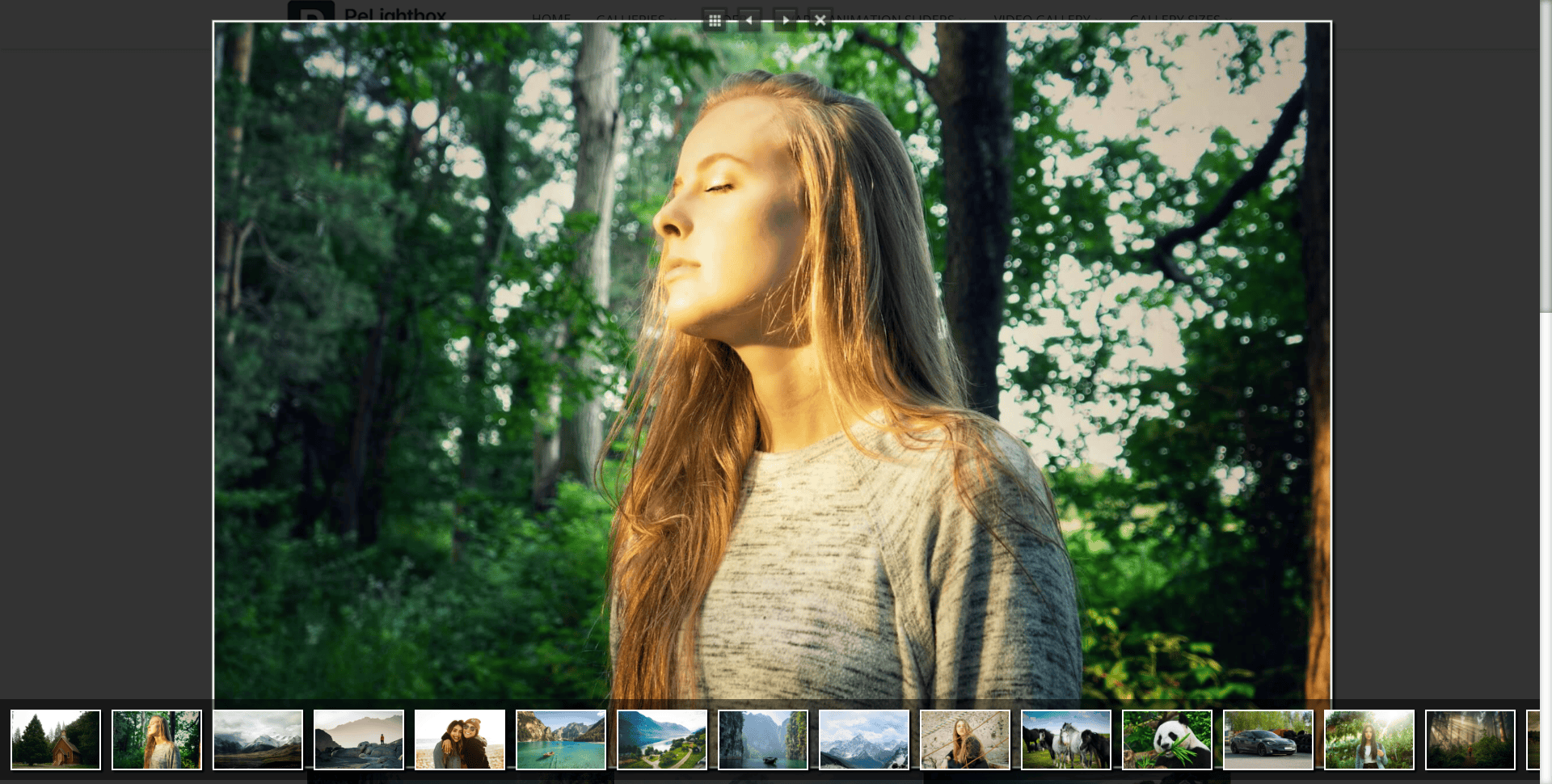Open the boat between cliffs thumbnail

[x=763, y=740]
